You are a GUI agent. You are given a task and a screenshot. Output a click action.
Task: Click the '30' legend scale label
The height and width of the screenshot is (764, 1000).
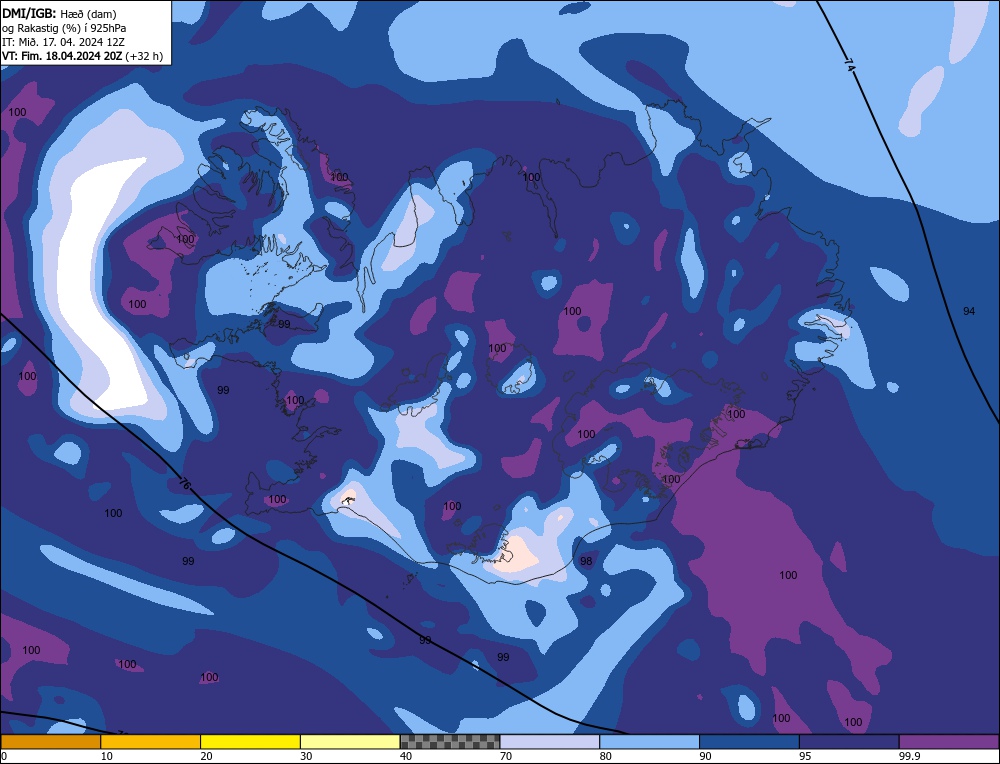306,756
